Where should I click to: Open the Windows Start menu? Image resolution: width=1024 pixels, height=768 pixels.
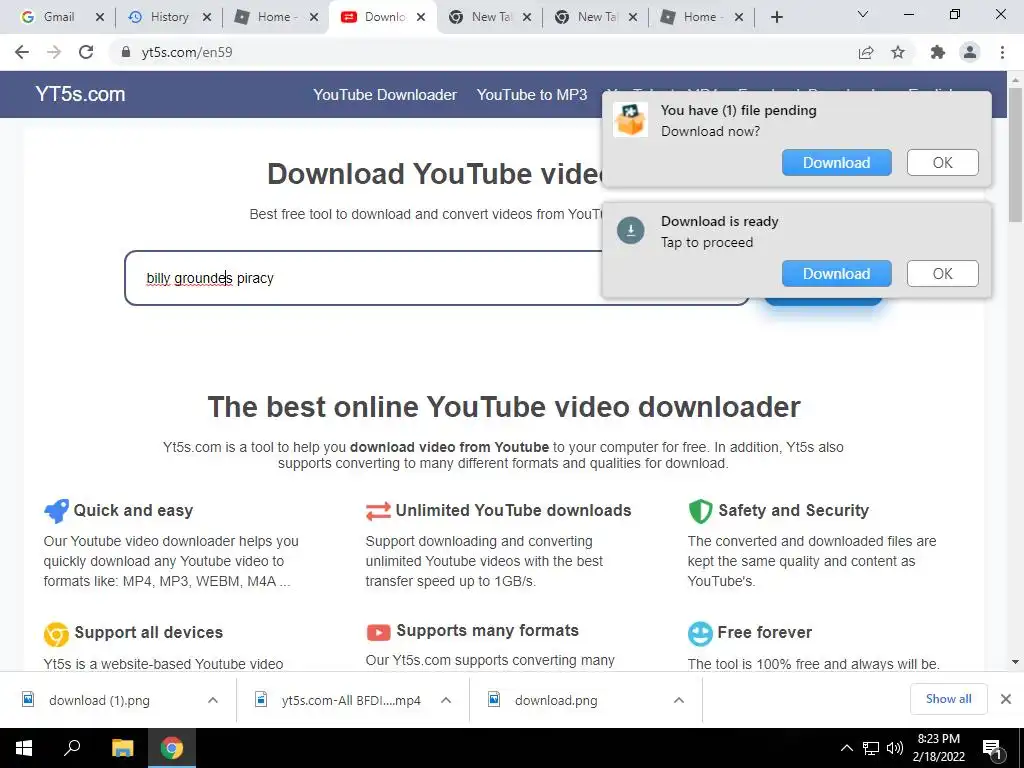pos(24,748)
